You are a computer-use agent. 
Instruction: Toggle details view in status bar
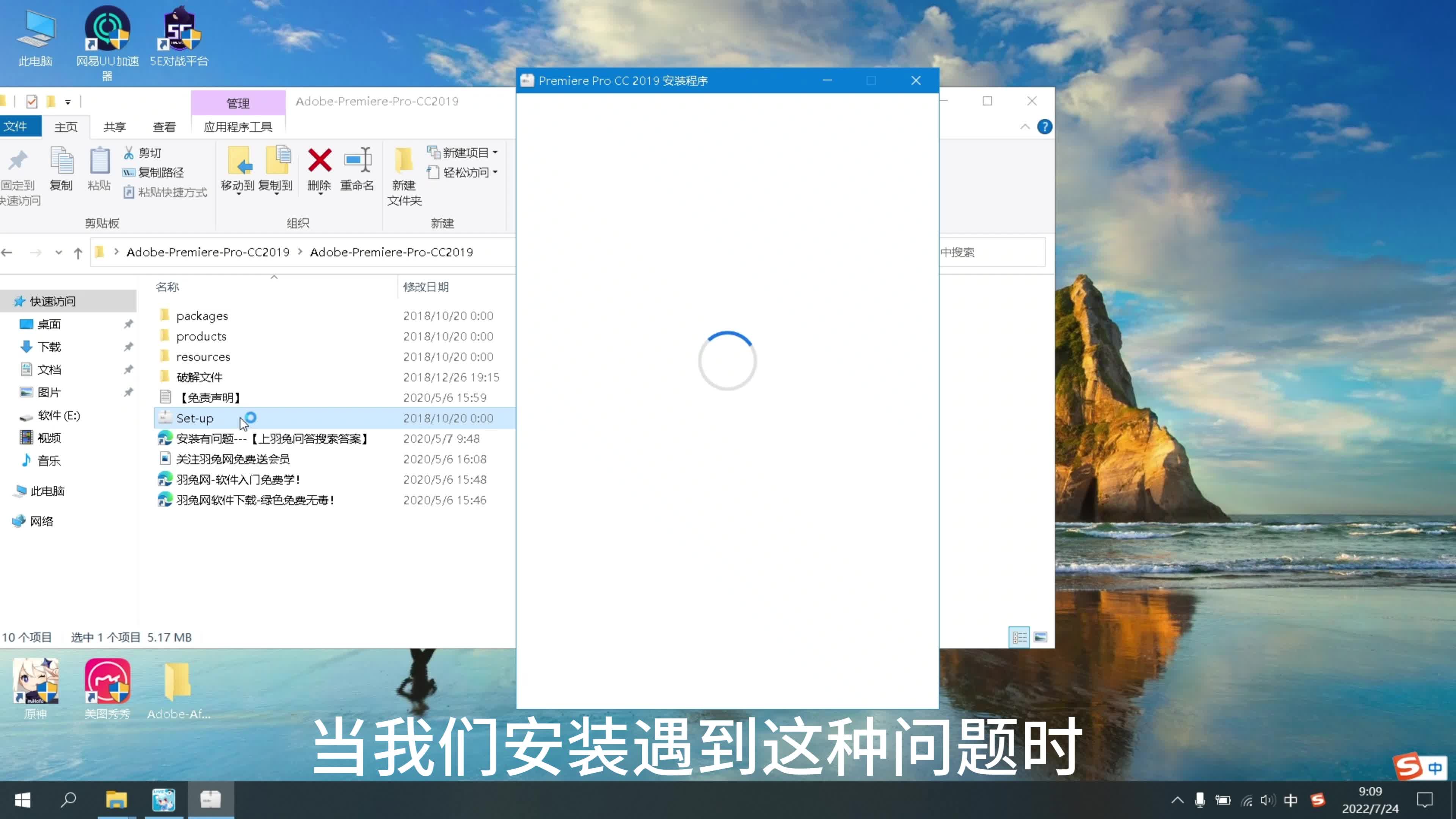pyautogui.click(x=1019, y=637)
